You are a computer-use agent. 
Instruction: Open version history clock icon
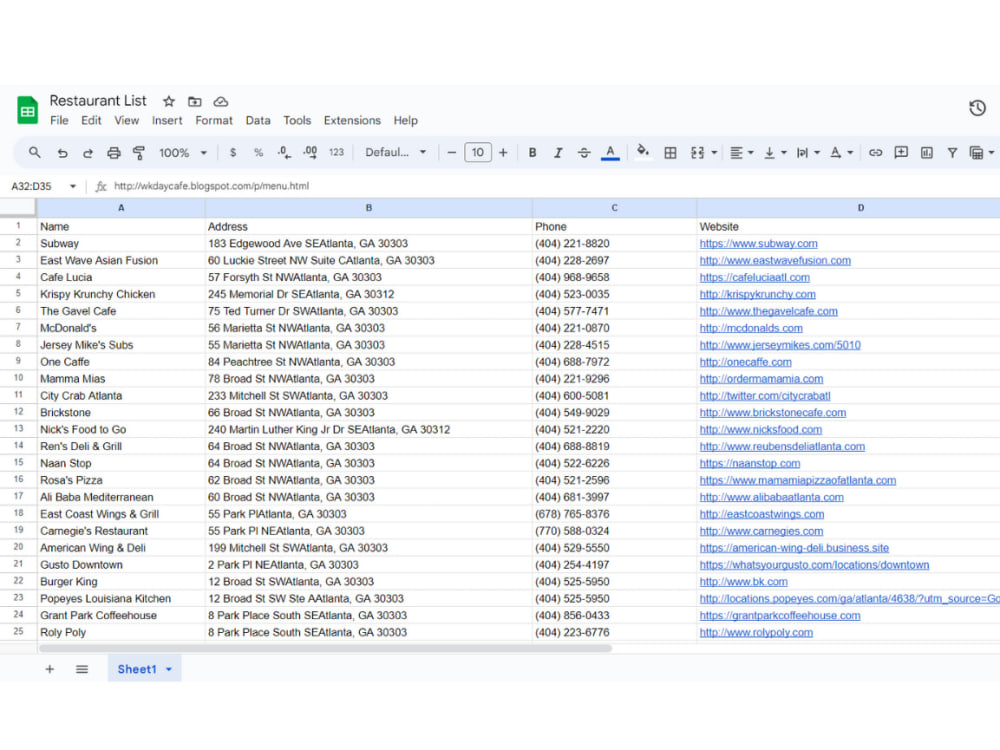pyautogui.click(x=977, y=108)
